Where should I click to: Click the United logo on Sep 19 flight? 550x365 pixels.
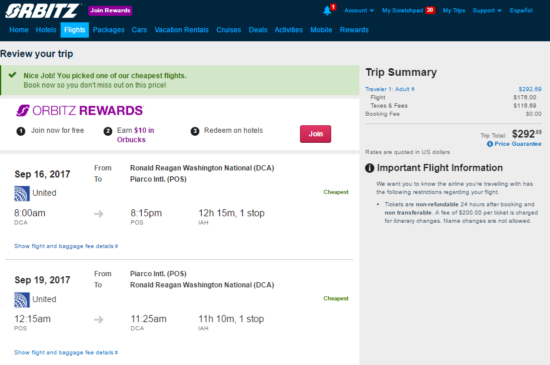pyautogui.click(x=22, y=300)
